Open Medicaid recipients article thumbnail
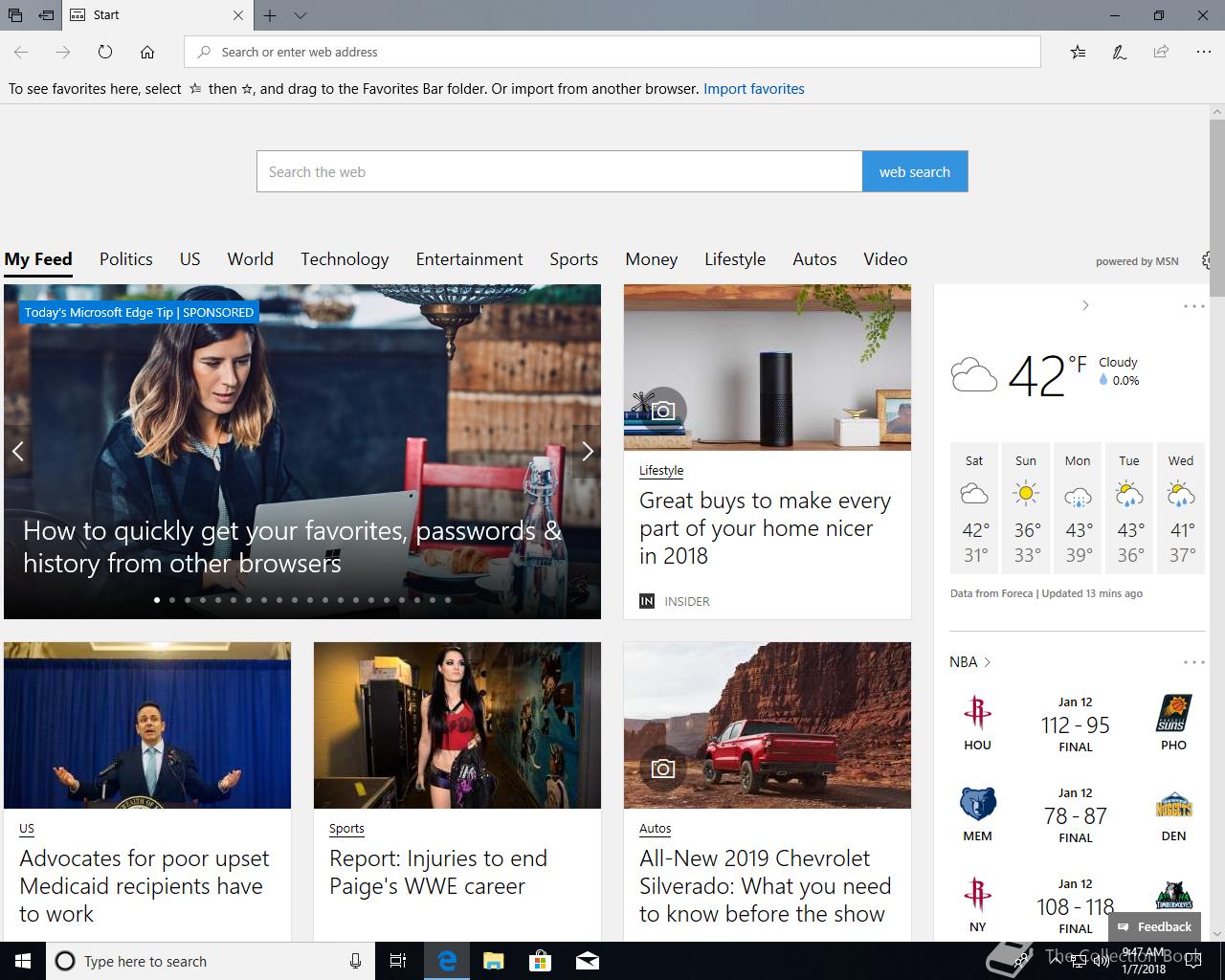Screen dimensions: 1225x980 pyautogui.click(x=147, y=725)
